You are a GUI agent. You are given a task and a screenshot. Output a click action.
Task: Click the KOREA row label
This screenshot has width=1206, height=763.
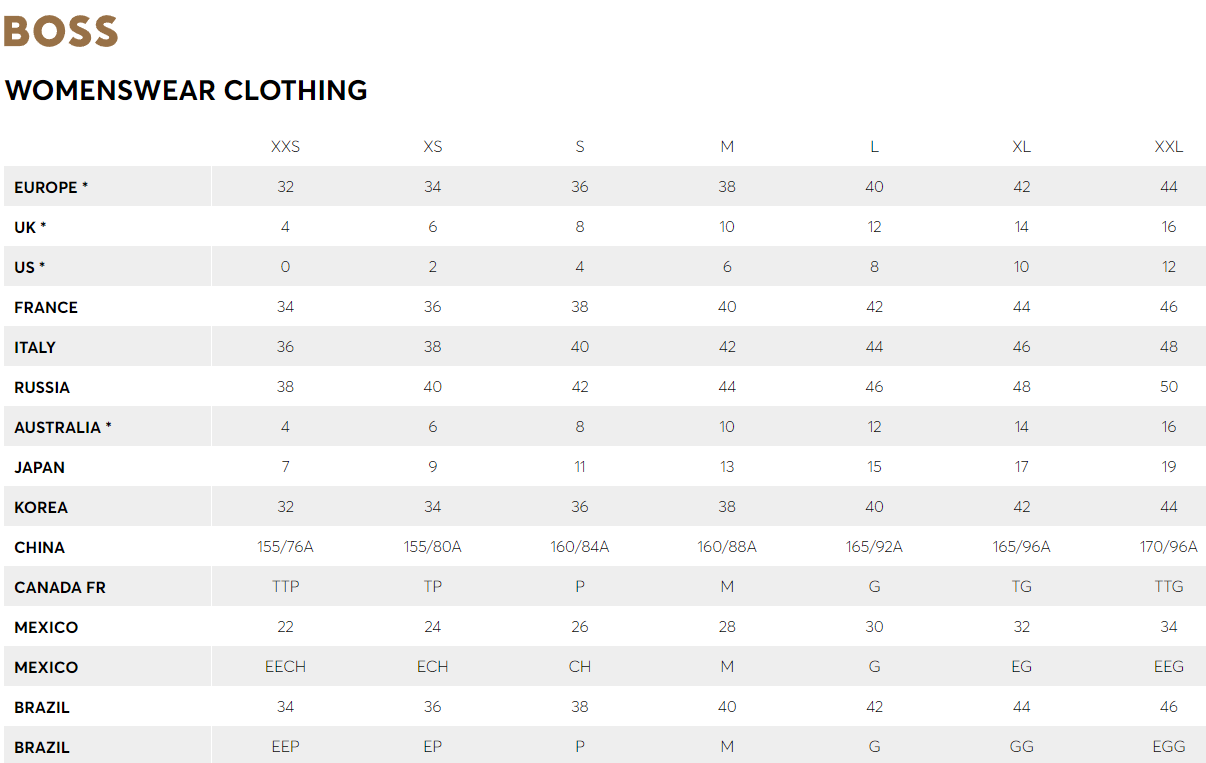coord(41,507)
